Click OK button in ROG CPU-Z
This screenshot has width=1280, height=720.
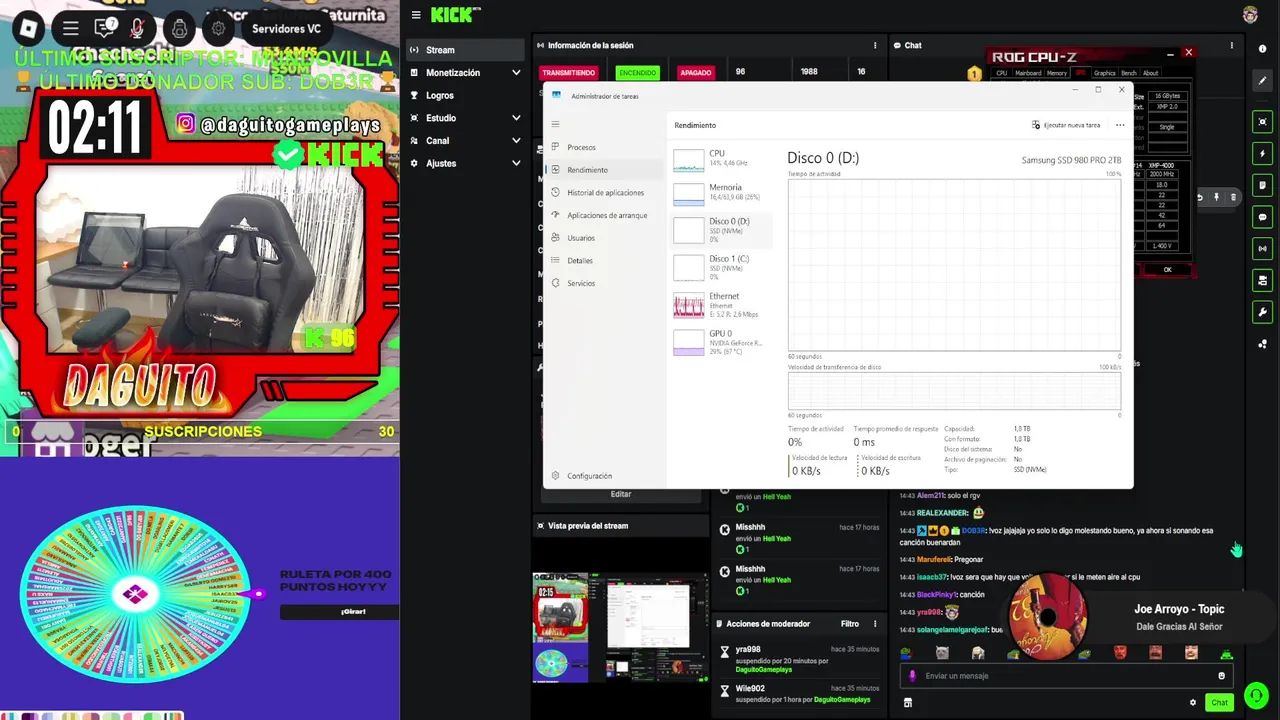click(x=1167, y=269)
